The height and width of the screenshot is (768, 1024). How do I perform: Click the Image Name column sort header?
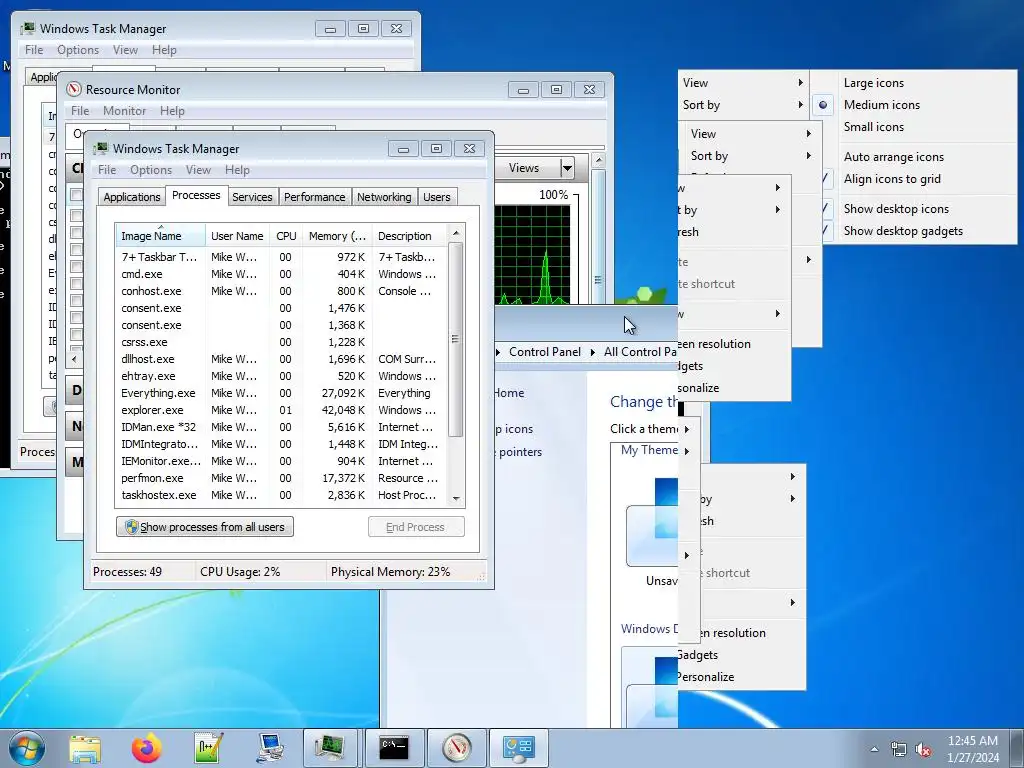(x=161, y=235)
